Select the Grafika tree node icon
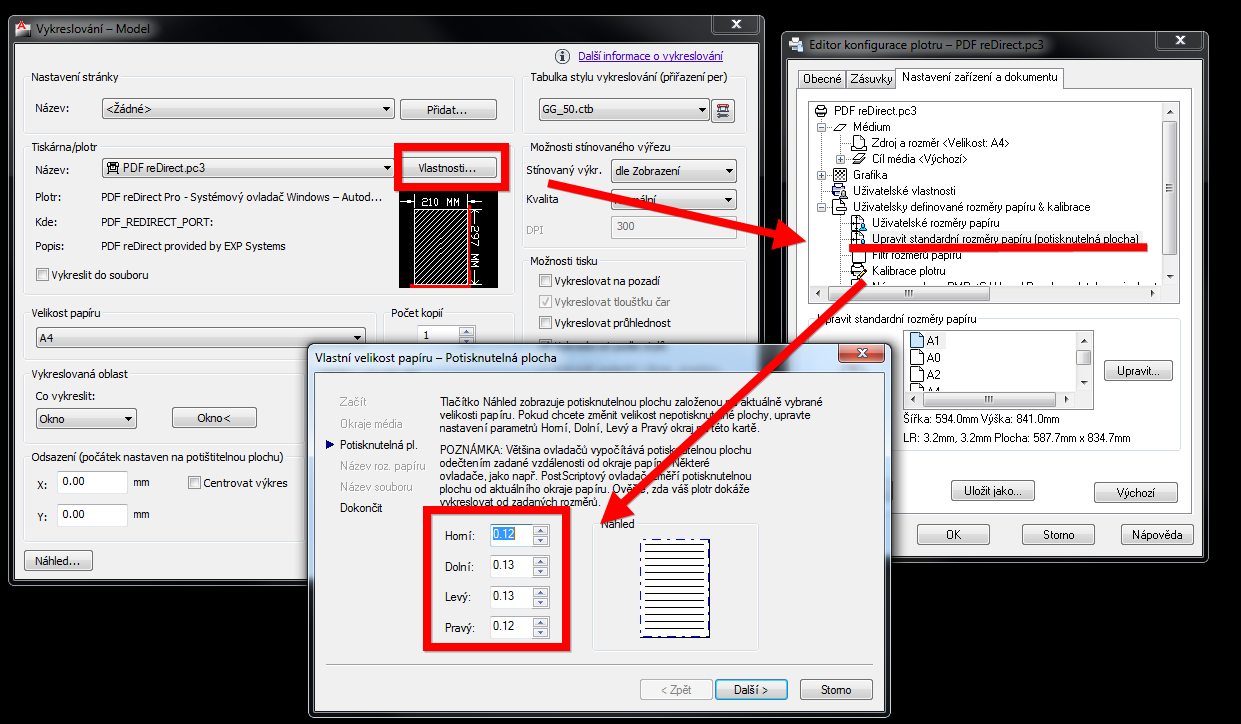Viewport: 1241px width, 724px height. coord(840,175)
